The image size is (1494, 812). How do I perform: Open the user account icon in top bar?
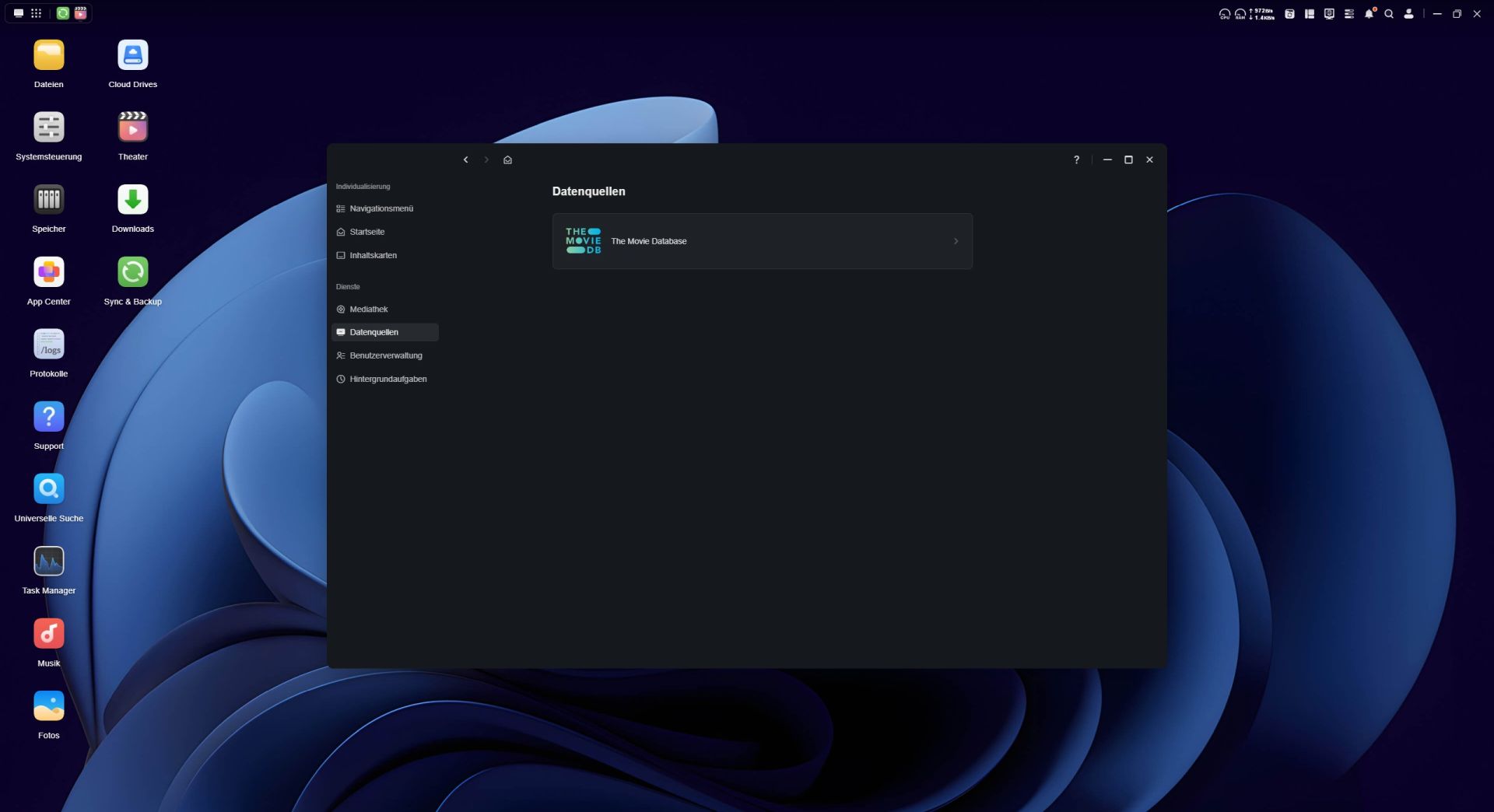point(1408,14)
